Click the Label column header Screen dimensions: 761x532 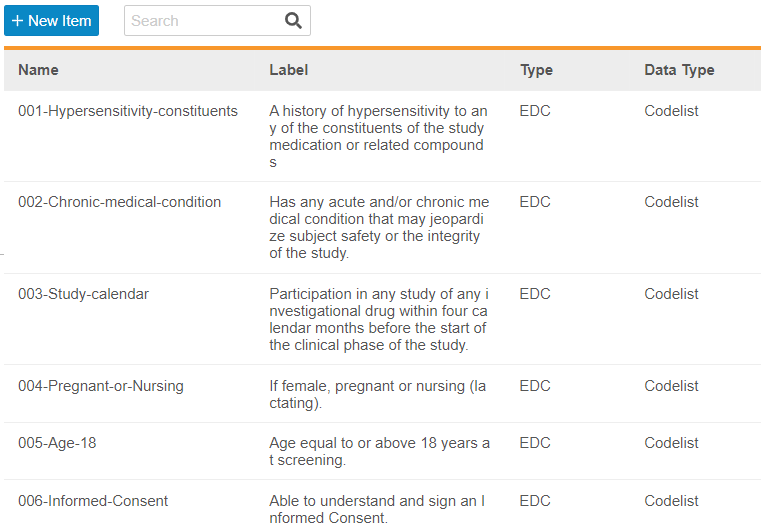(x=289, y=70)
